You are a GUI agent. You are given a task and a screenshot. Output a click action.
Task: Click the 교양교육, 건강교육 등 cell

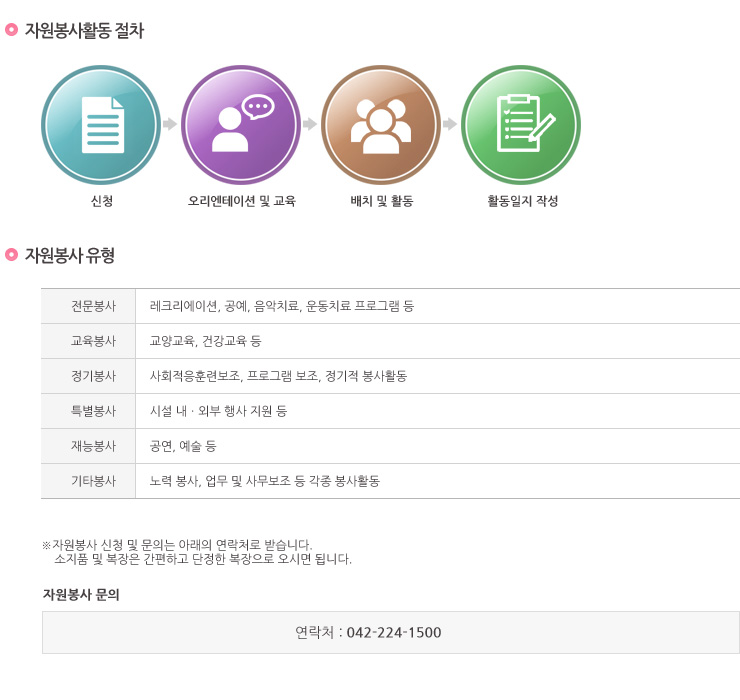[437, 341]
